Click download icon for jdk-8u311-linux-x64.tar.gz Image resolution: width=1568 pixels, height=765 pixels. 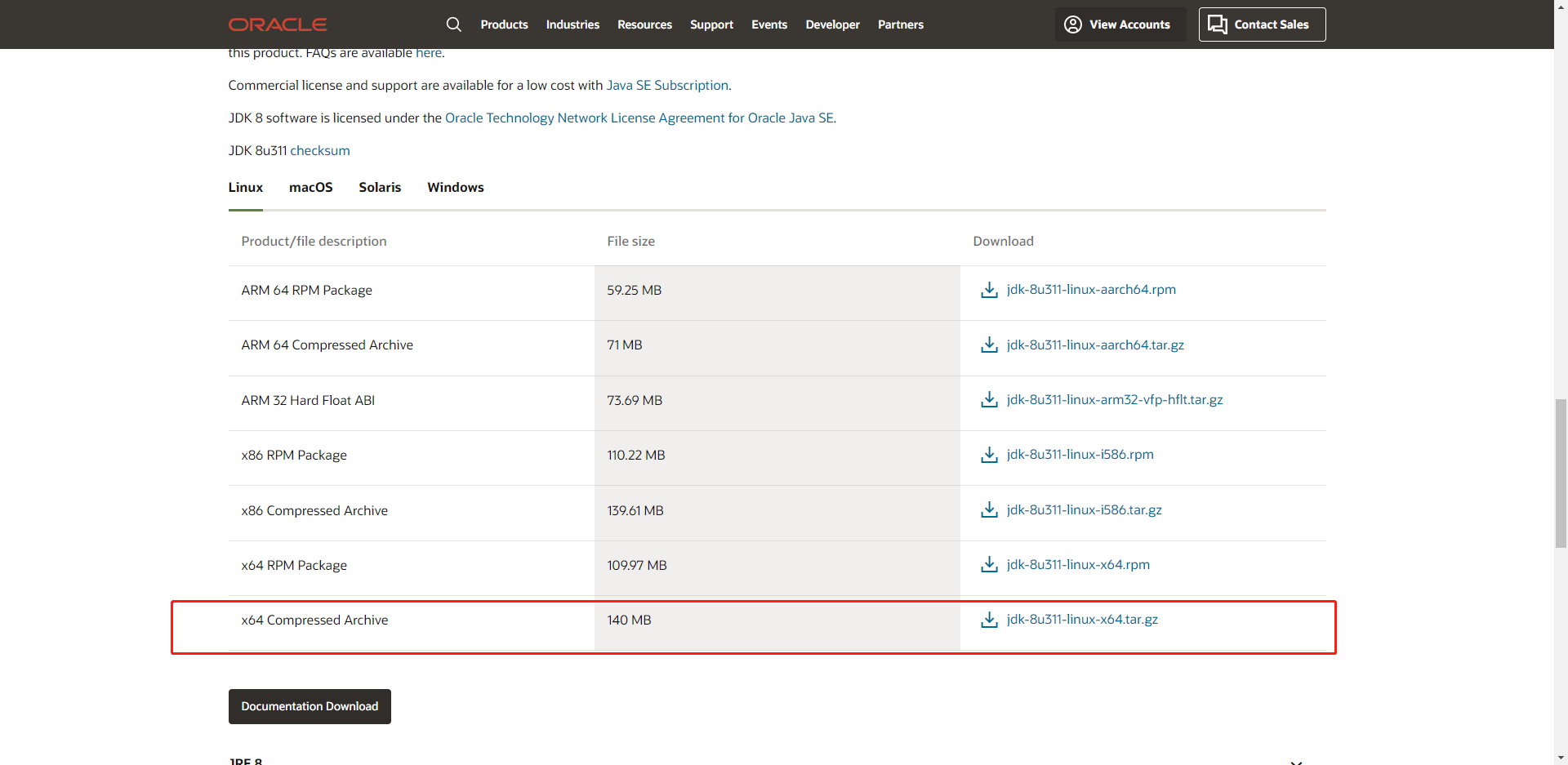[x=989, y=620]
